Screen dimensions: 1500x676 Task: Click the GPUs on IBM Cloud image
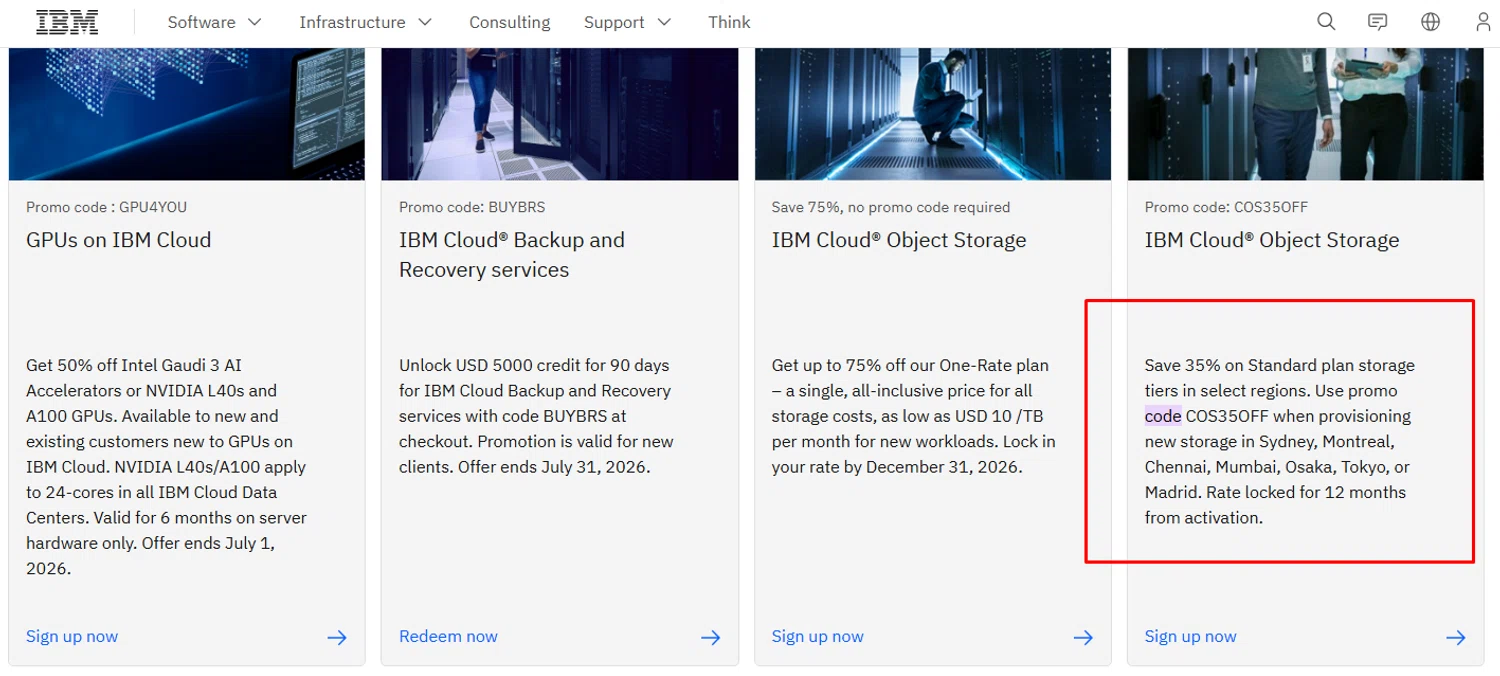pyautogui.click(x=187, y=114)
